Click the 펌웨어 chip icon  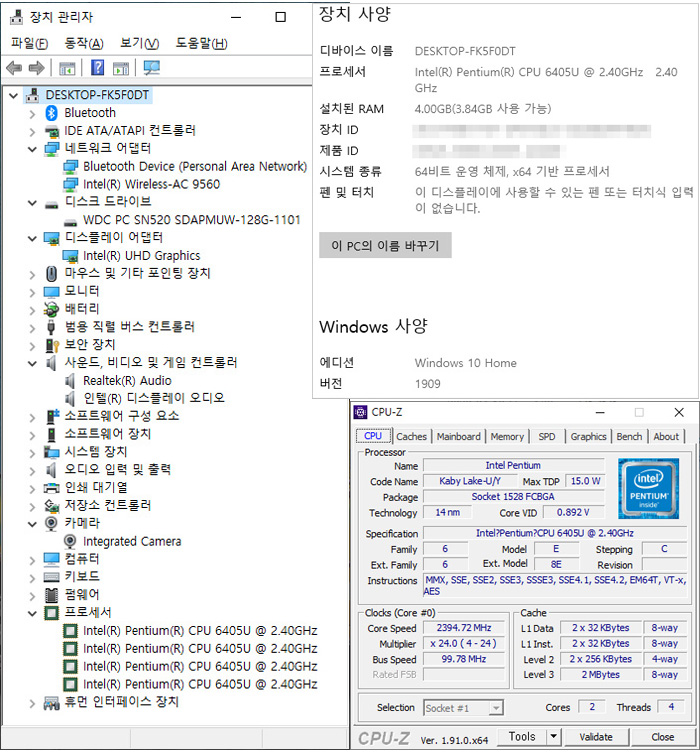tap(51, 595)
